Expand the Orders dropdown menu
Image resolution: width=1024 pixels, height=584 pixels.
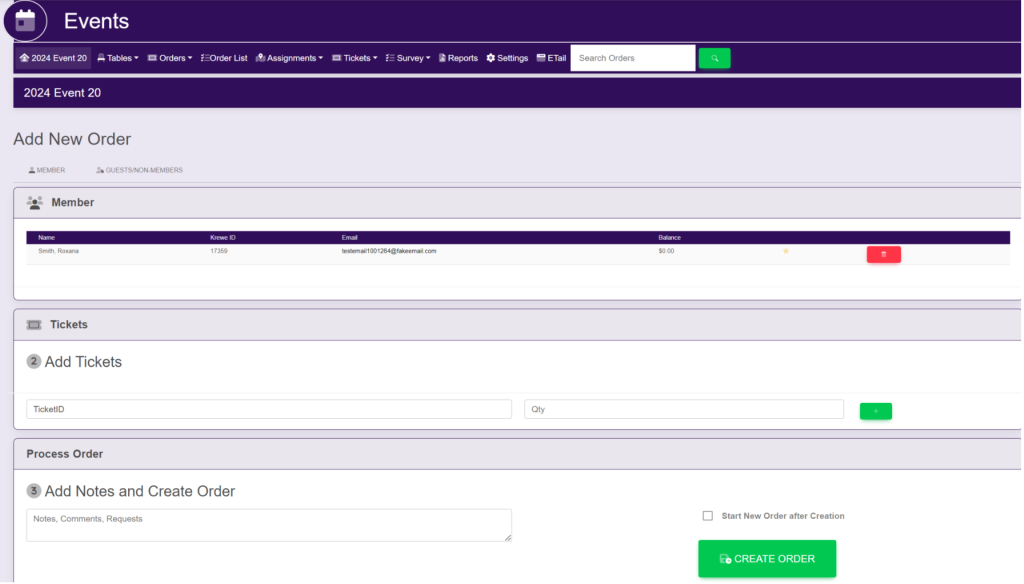pos(170,58)
